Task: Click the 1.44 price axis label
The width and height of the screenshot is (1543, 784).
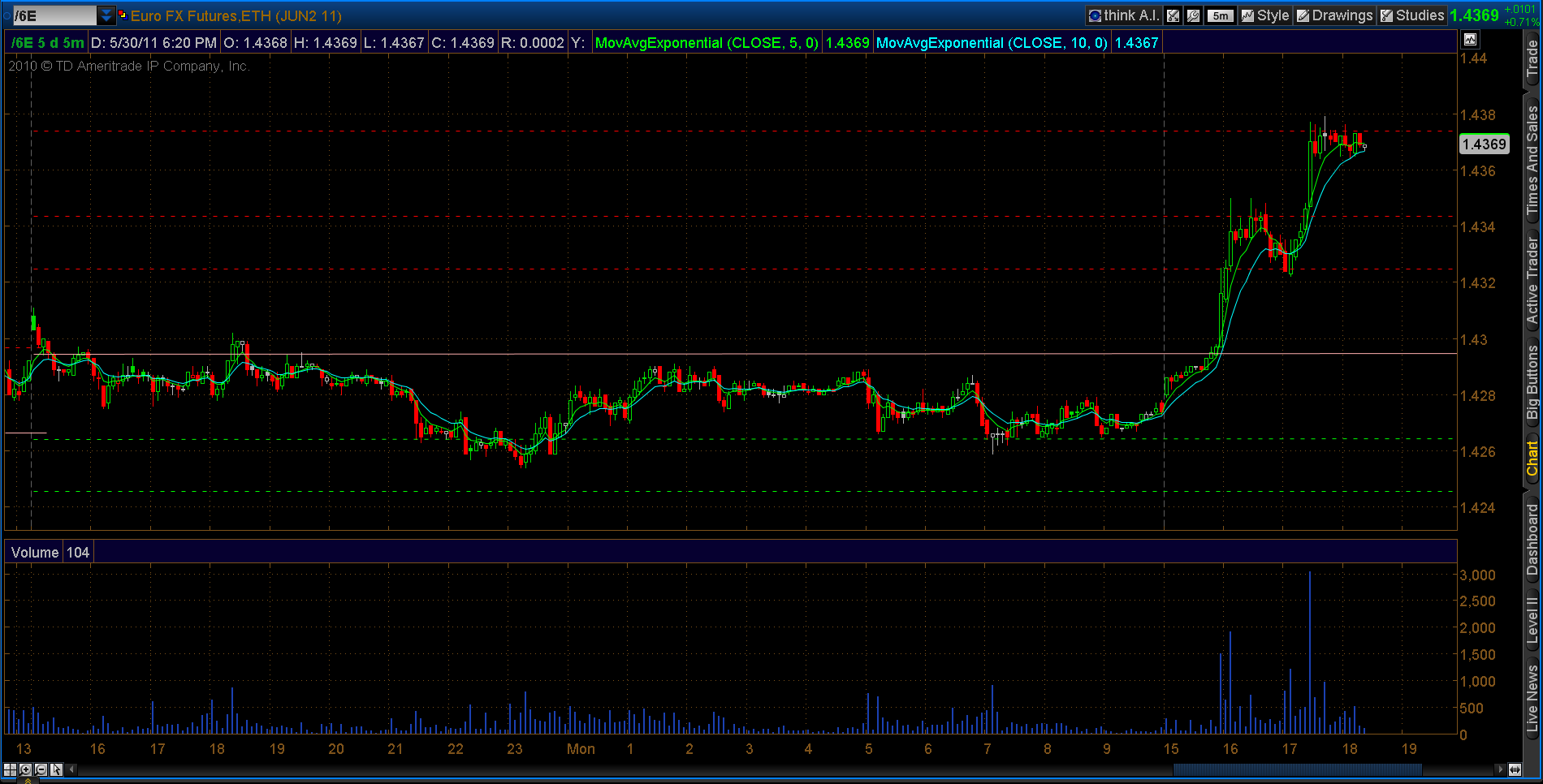Action: tap(1473, 58)
